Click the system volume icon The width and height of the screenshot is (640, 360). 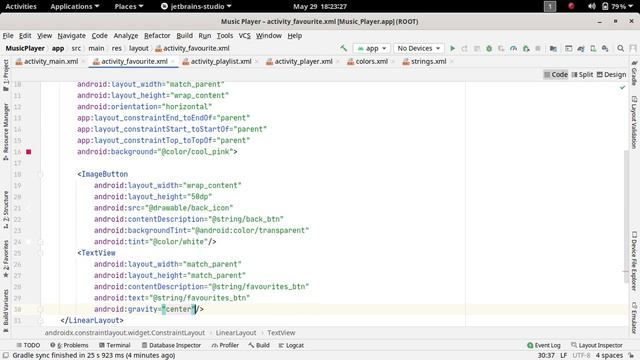pos(591,6)
